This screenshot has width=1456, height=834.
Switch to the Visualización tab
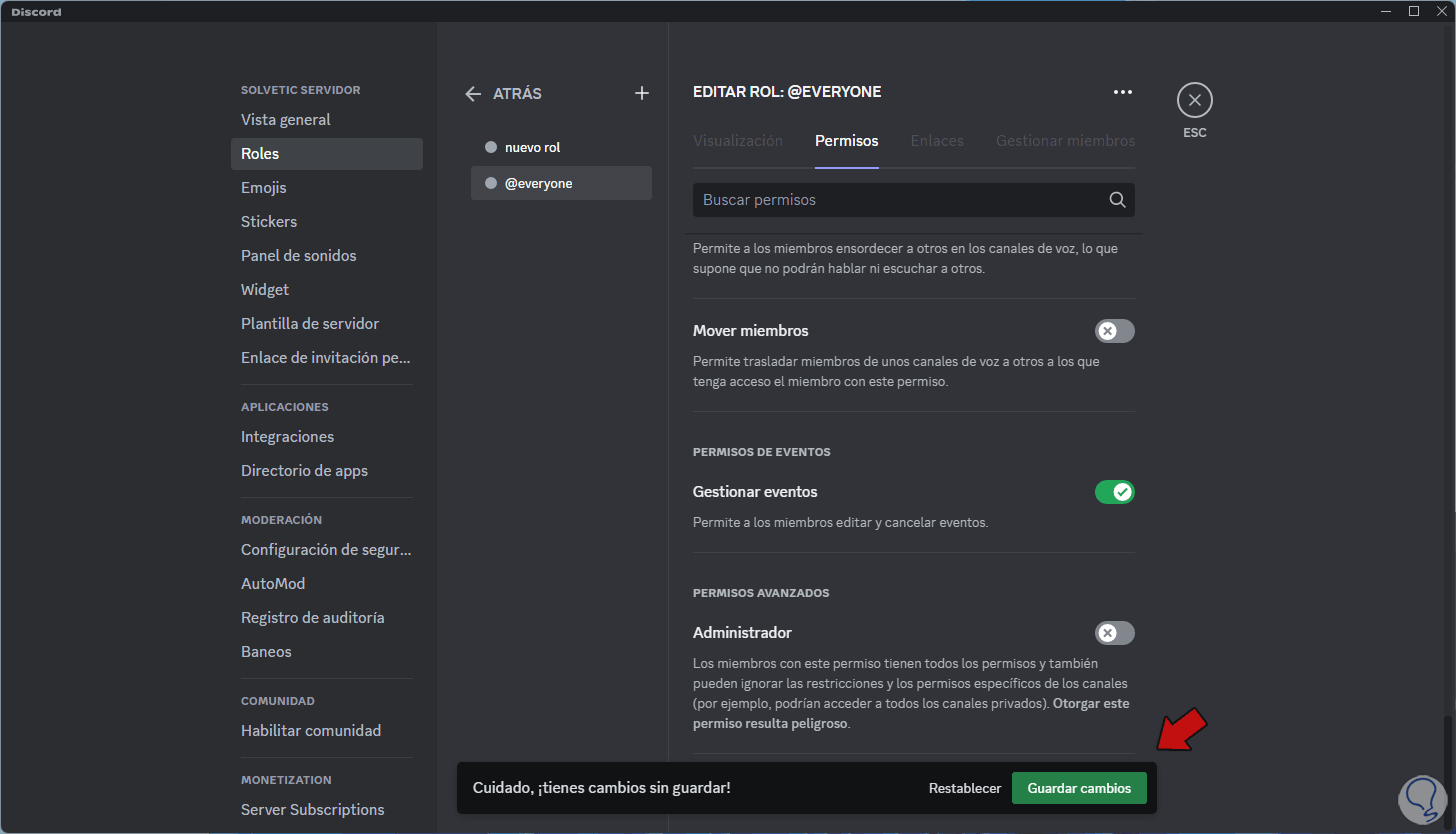pos(738,141)
